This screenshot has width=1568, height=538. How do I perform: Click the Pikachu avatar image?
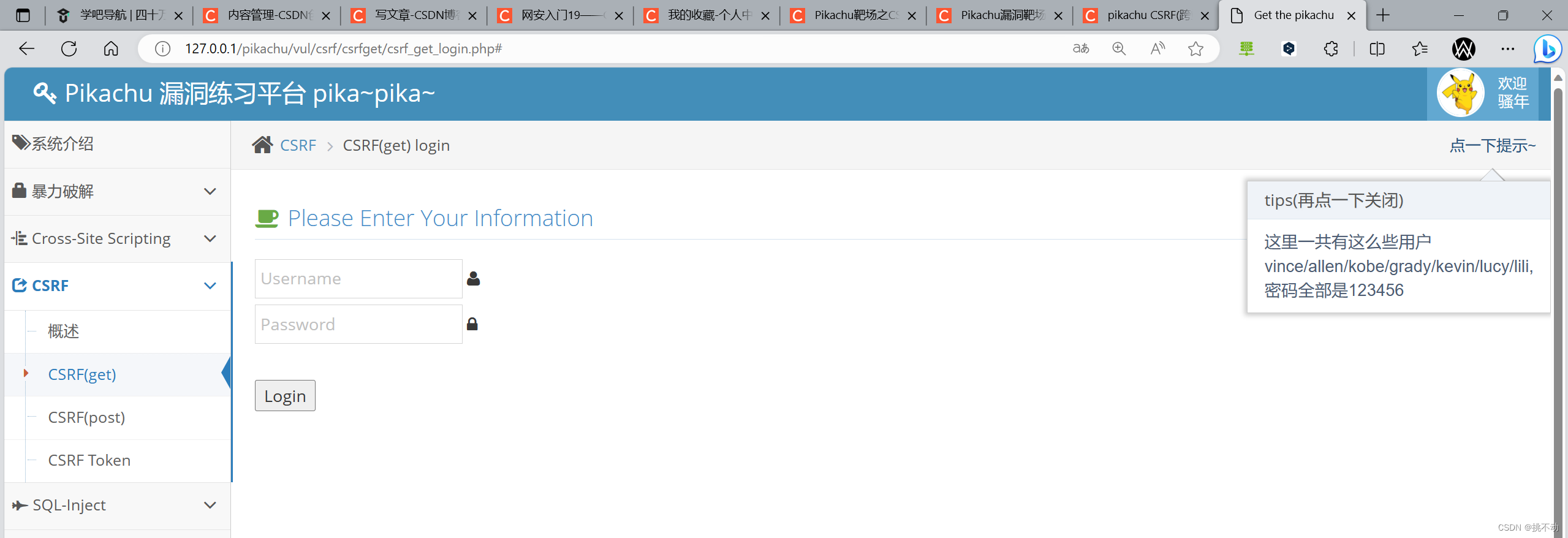[1461, 93]
